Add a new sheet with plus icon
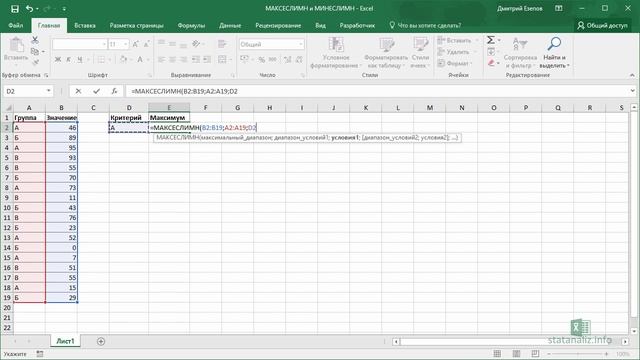640x360 pixels. 101,341
